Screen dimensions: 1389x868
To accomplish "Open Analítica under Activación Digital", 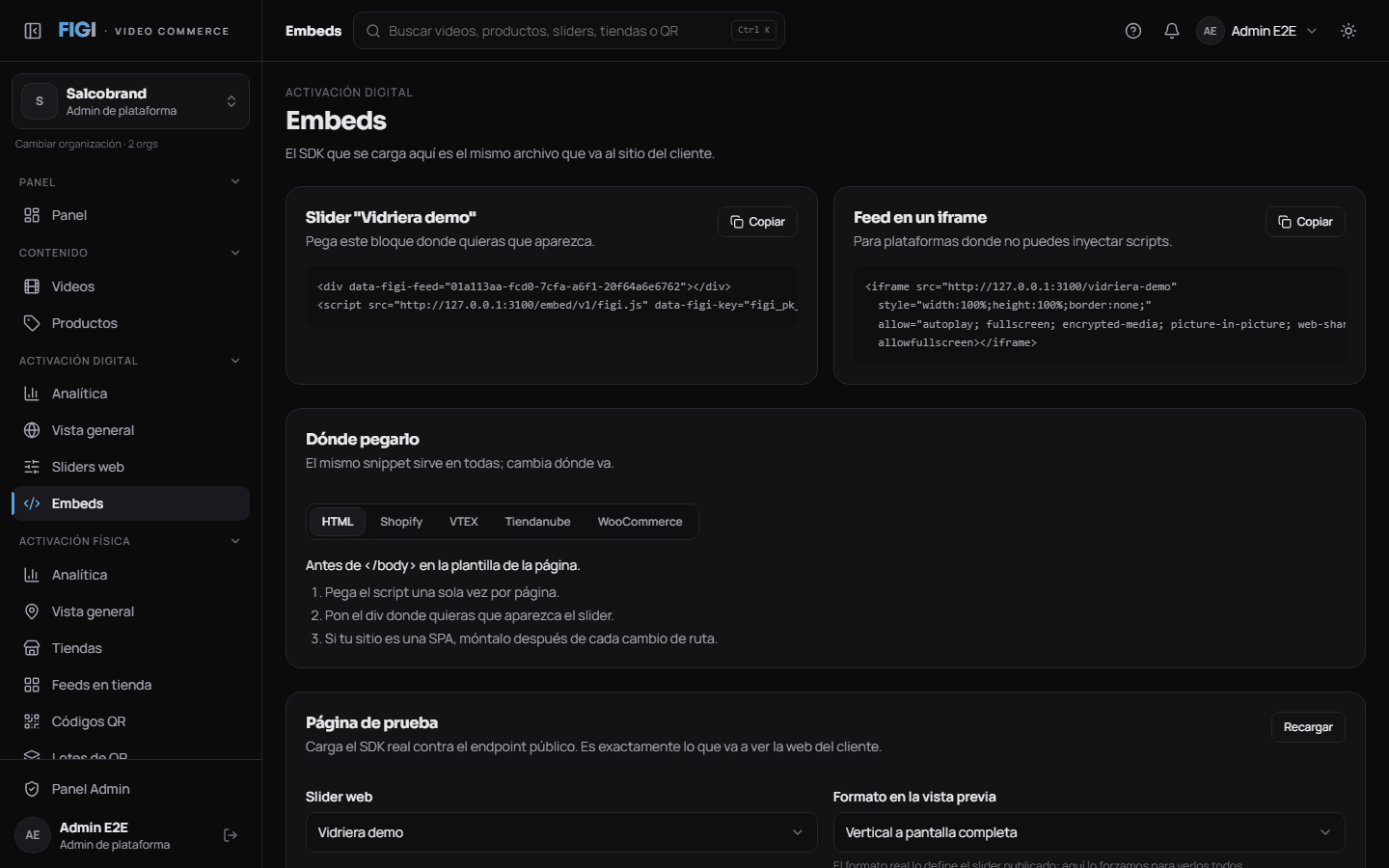I will pyautogui.click(x=130, y=393).
